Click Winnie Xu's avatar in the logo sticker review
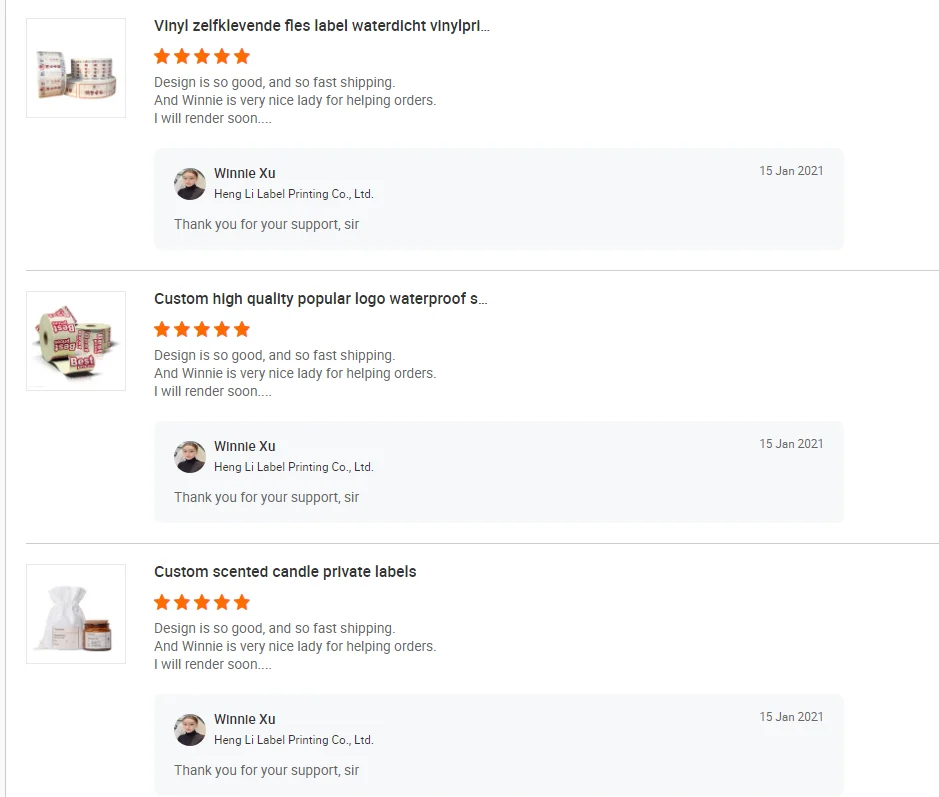The width and height of the screenshot is (939, 797). [x=190, y=457]
